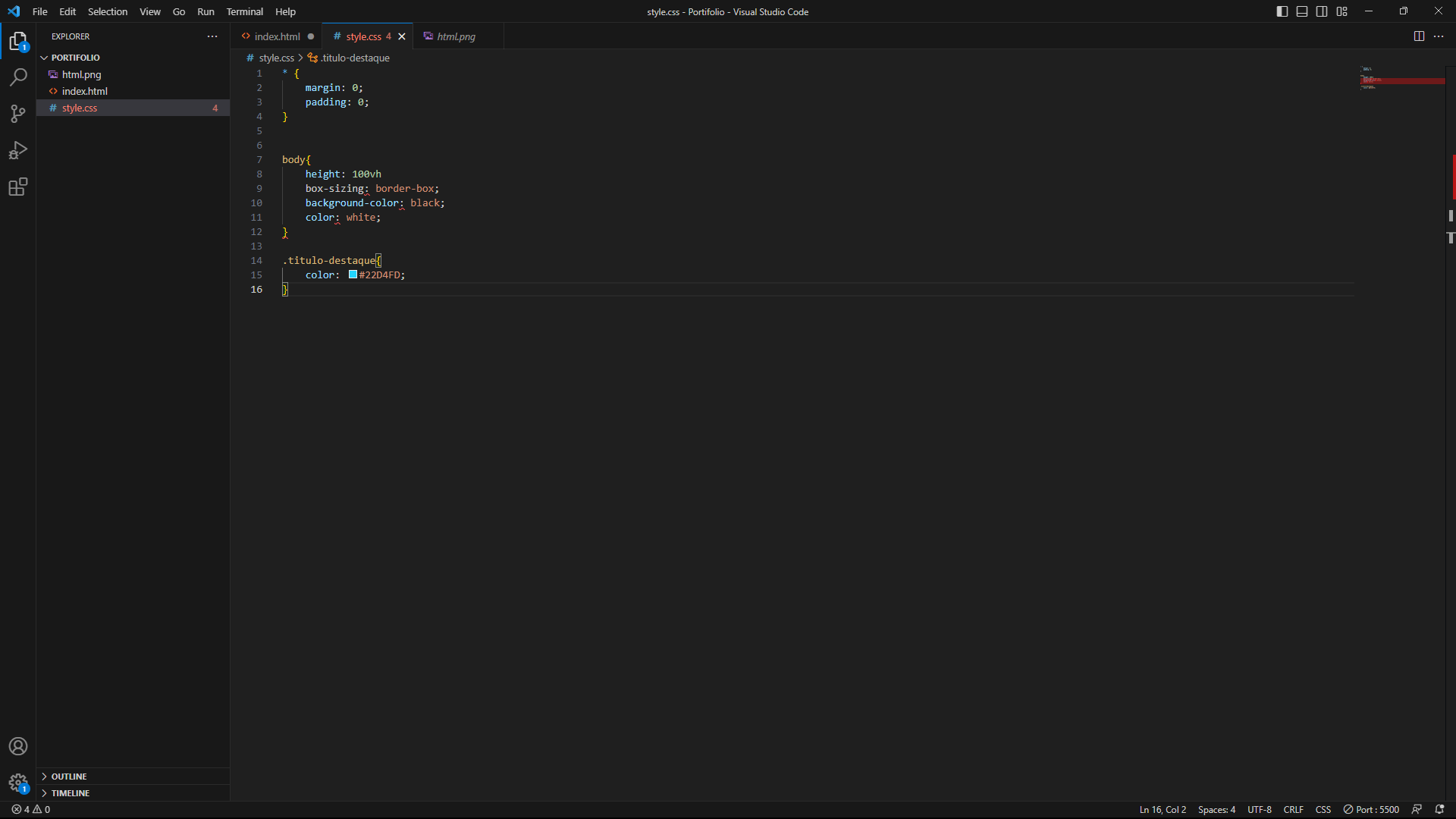Open the Terminal menu

pyautogui.click(x=244, y=11)
